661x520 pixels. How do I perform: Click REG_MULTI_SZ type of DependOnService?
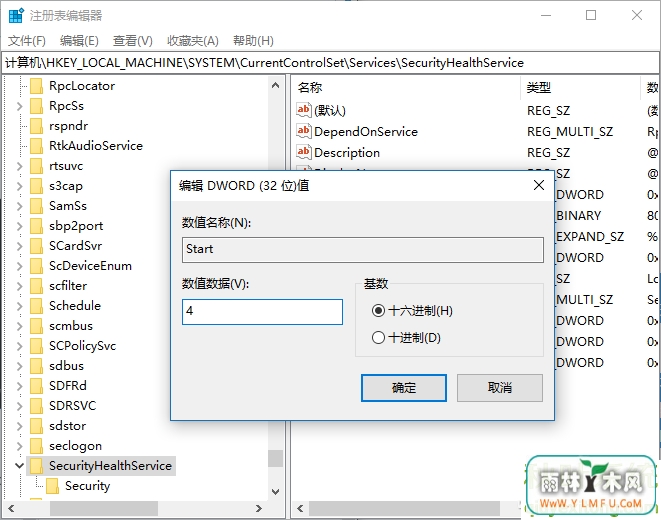570,131
